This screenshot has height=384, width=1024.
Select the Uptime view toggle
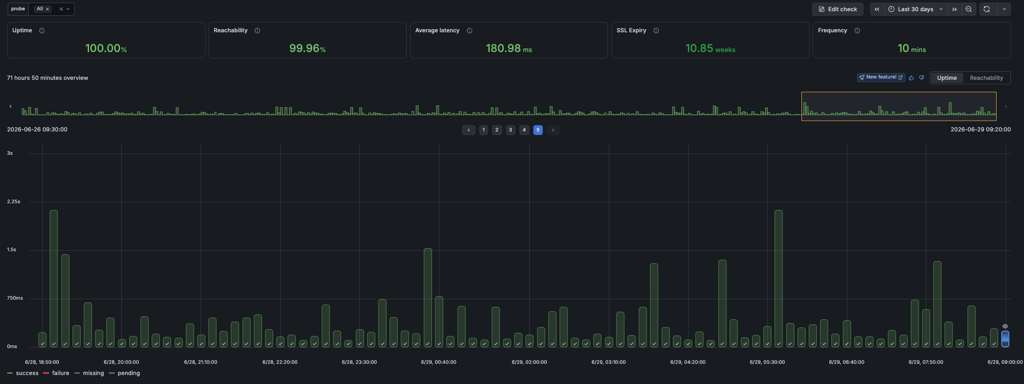click(x=947, y=78)
